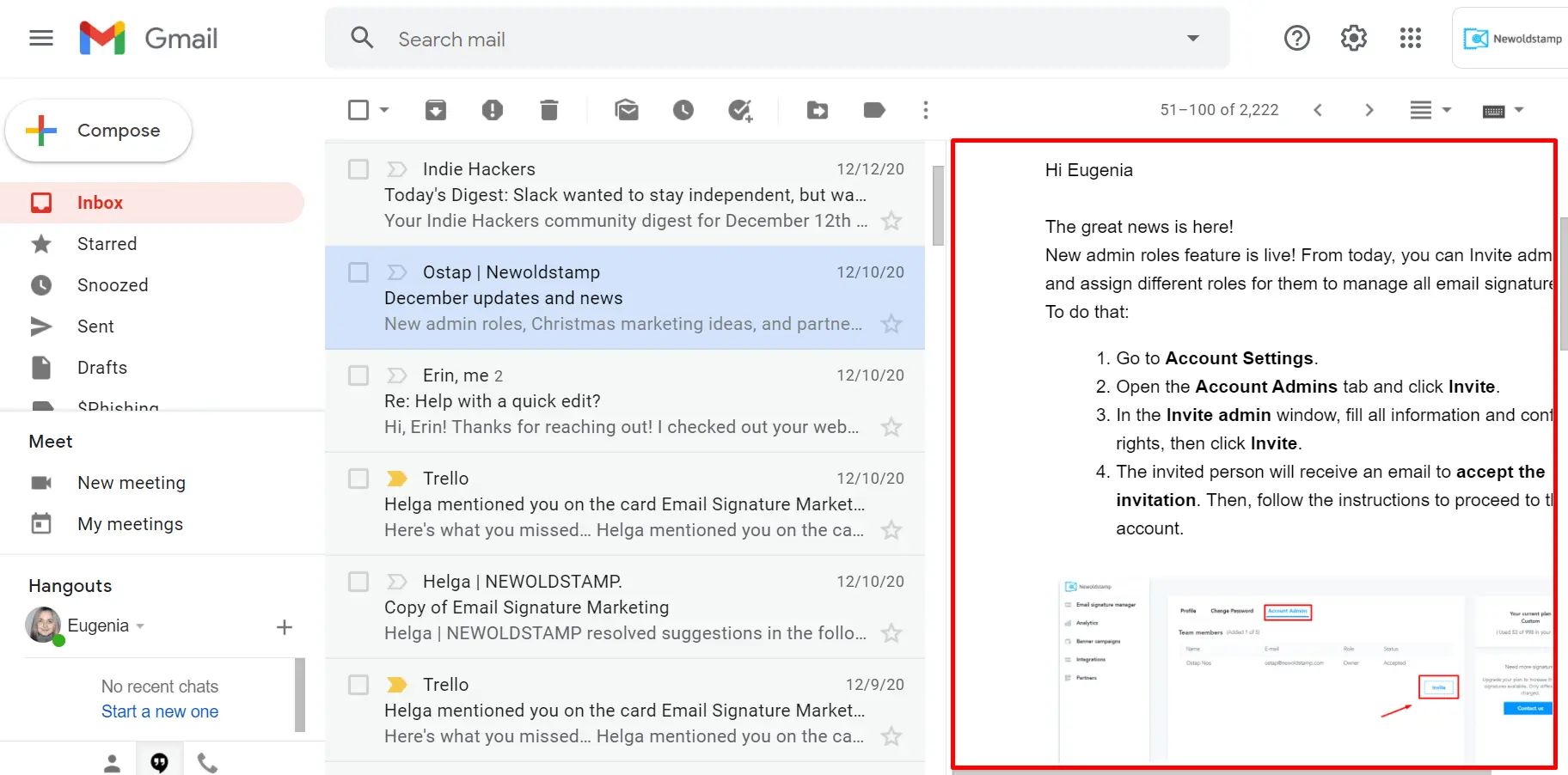This screenshot has width=1568, height=775.
Task: Click the search magnifier icon
Action: click(362, 38)
